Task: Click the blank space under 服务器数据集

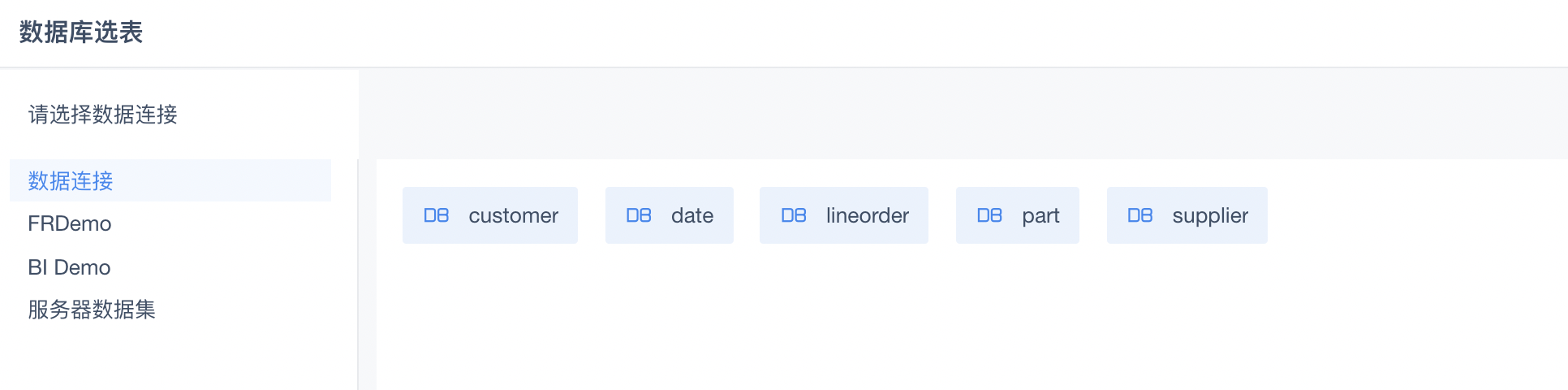Action: [x=179, y=357]
